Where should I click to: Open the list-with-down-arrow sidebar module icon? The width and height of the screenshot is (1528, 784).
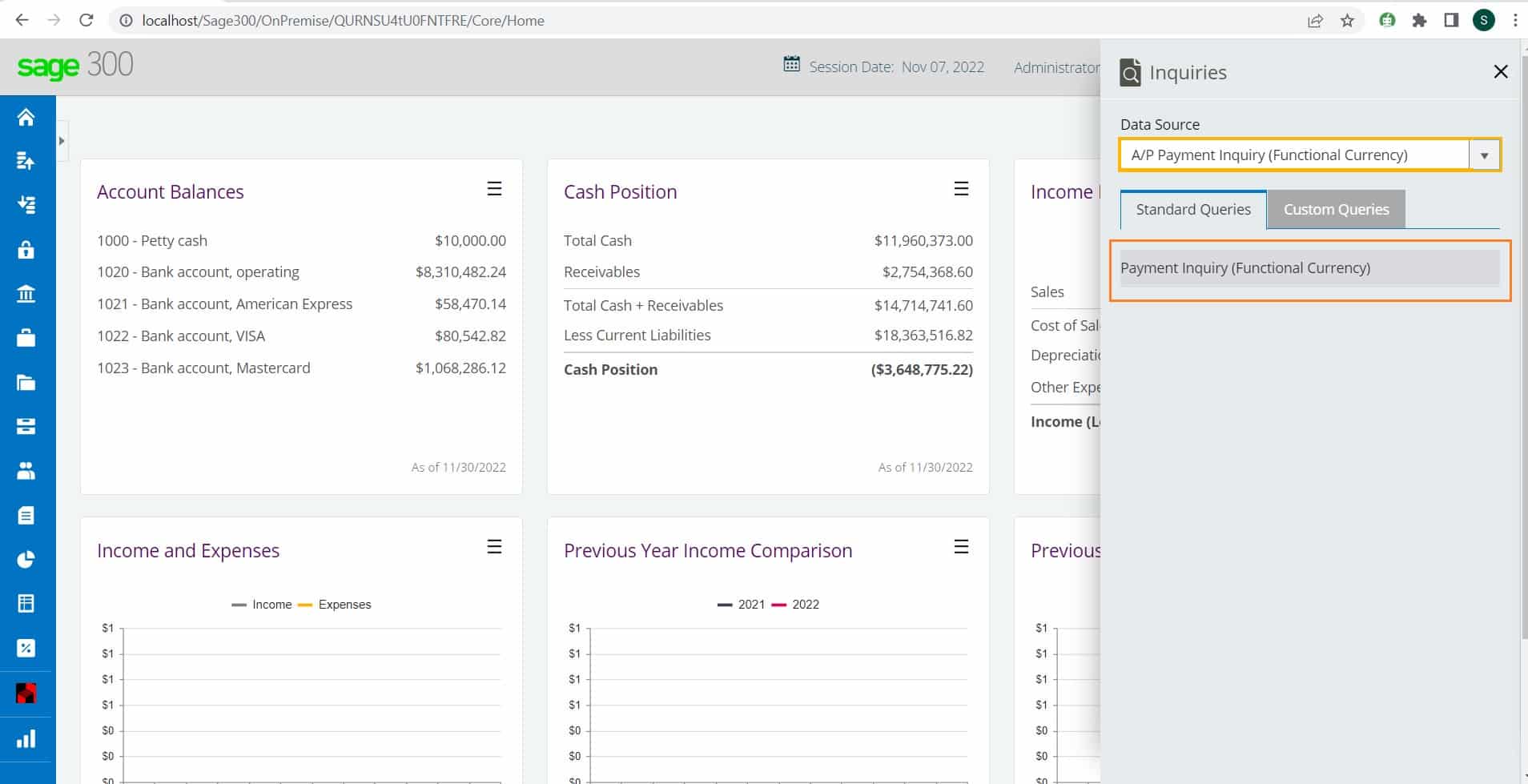(26, 205)
